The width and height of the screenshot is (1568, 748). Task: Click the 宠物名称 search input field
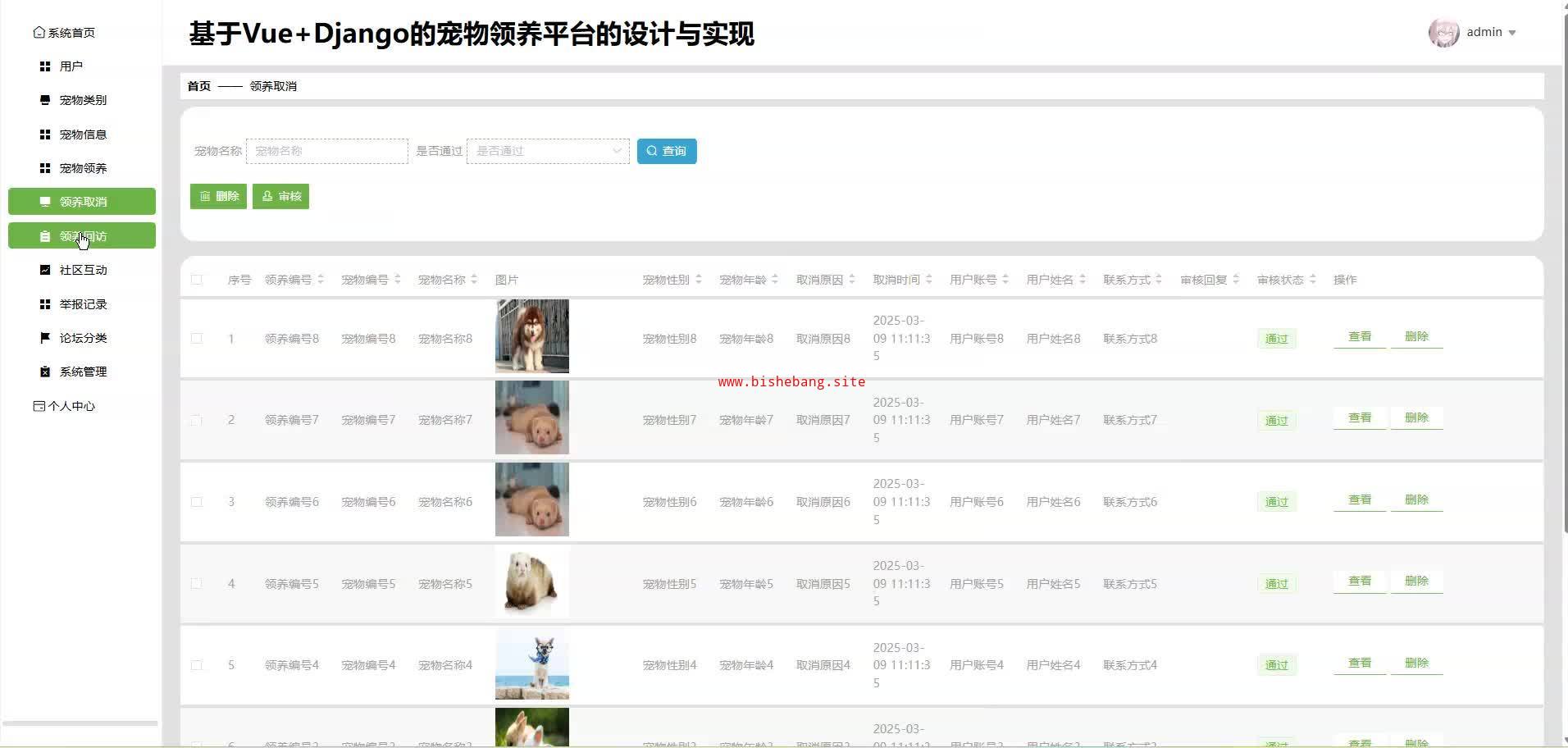[326, 151]
